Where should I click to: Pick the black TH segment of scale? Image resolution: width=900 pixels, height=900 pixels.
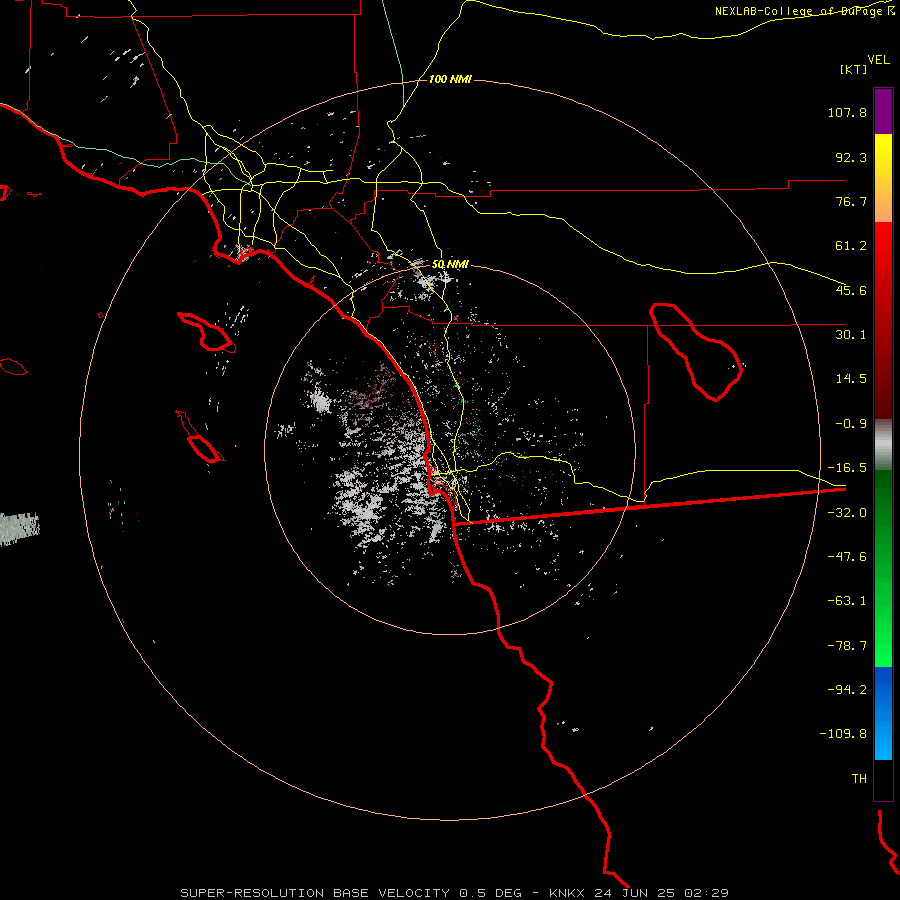coord(883,780)
